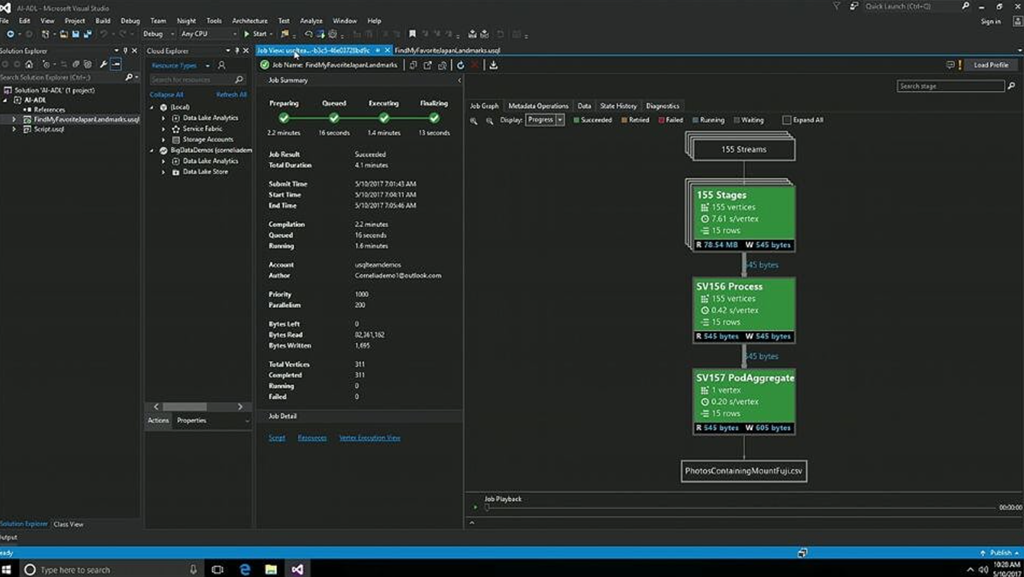Expand the Data Lake Store tree node
The image size is (1024, 577).
[164, 172]
